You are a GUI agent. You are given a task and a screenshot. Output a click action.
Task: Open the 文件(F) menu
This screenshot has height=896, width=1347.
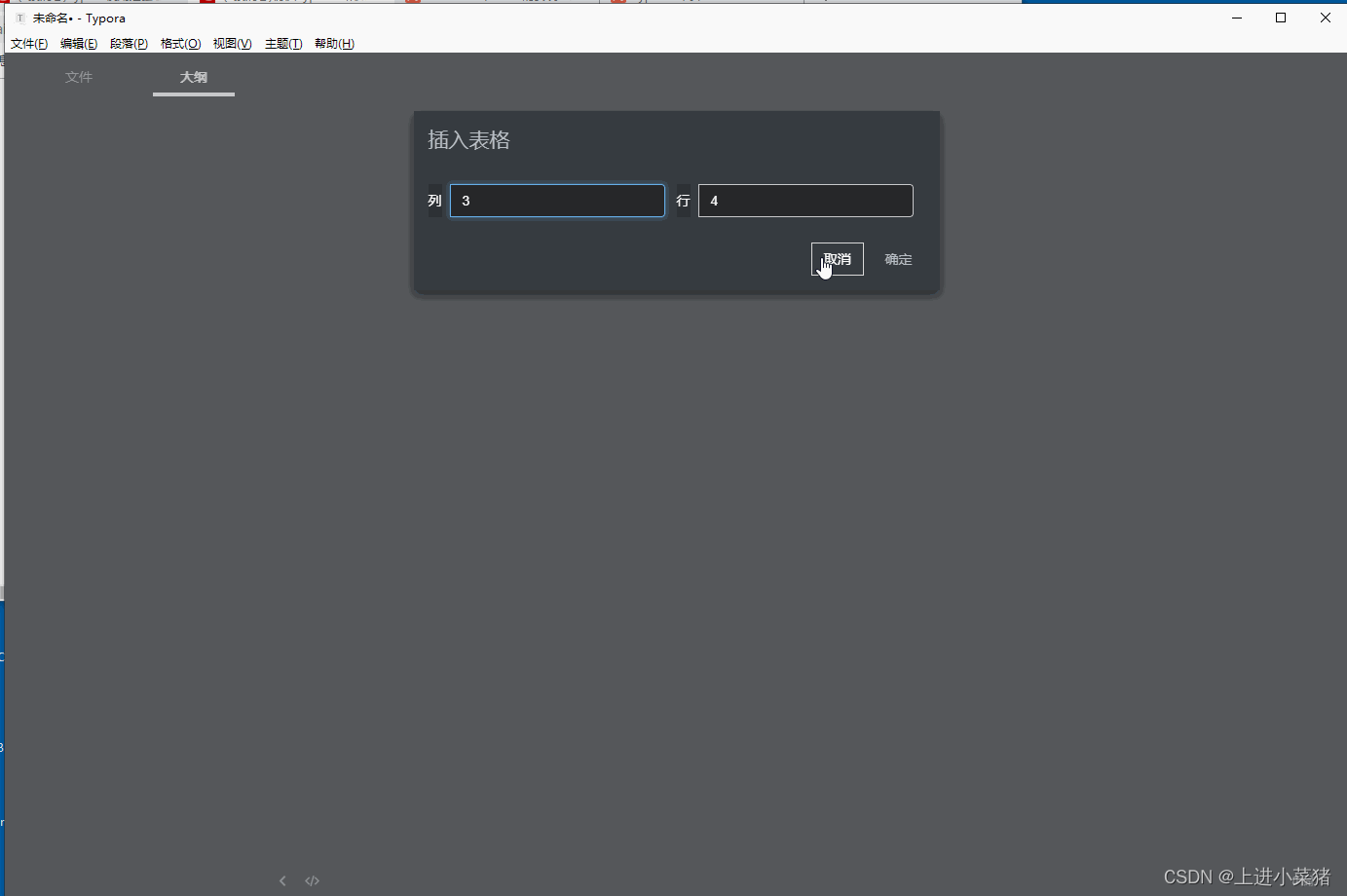click(x=29, y=44)
